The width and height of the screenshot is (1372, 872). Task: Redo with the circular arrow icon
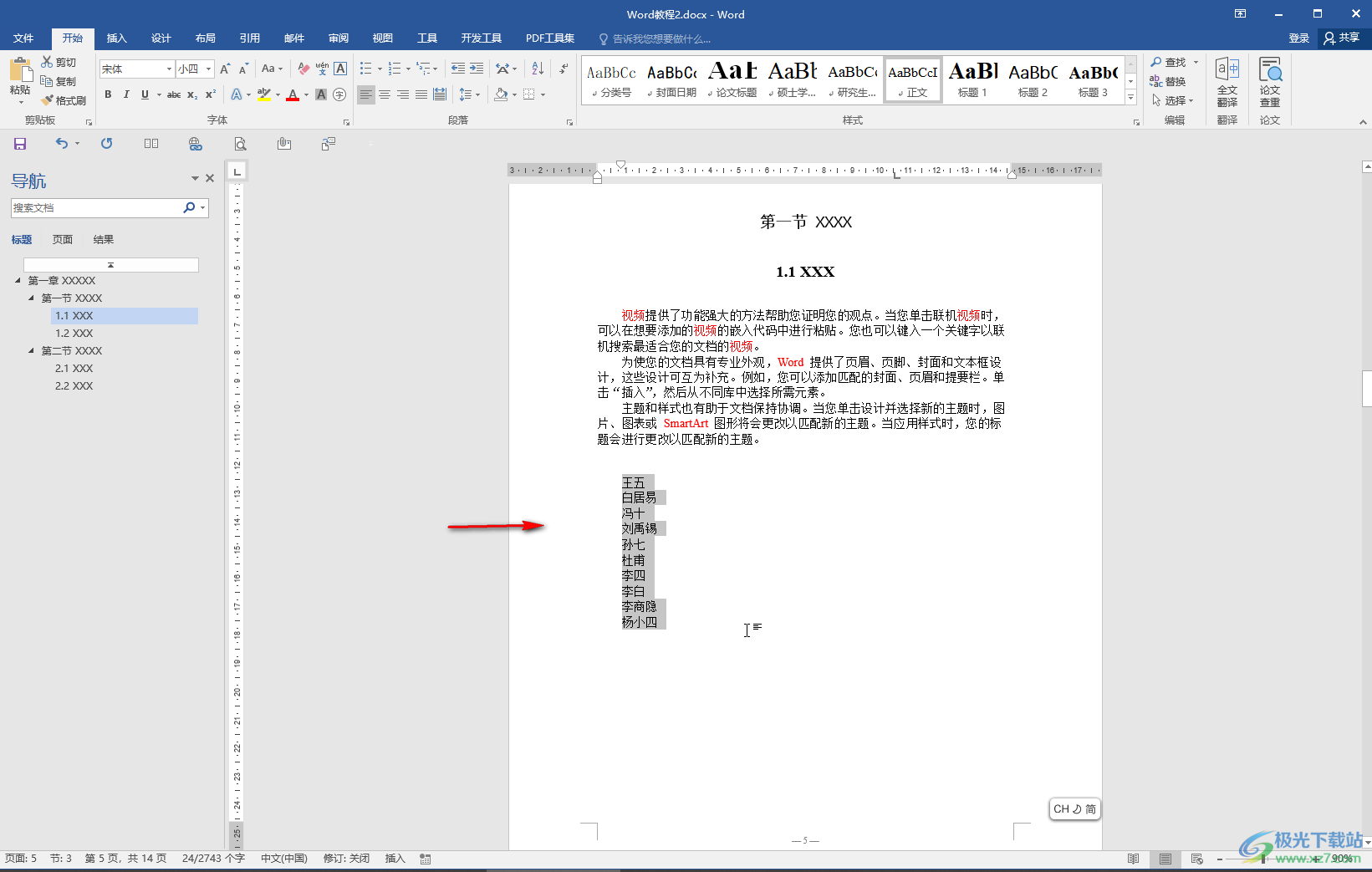(x=106, y=144)
